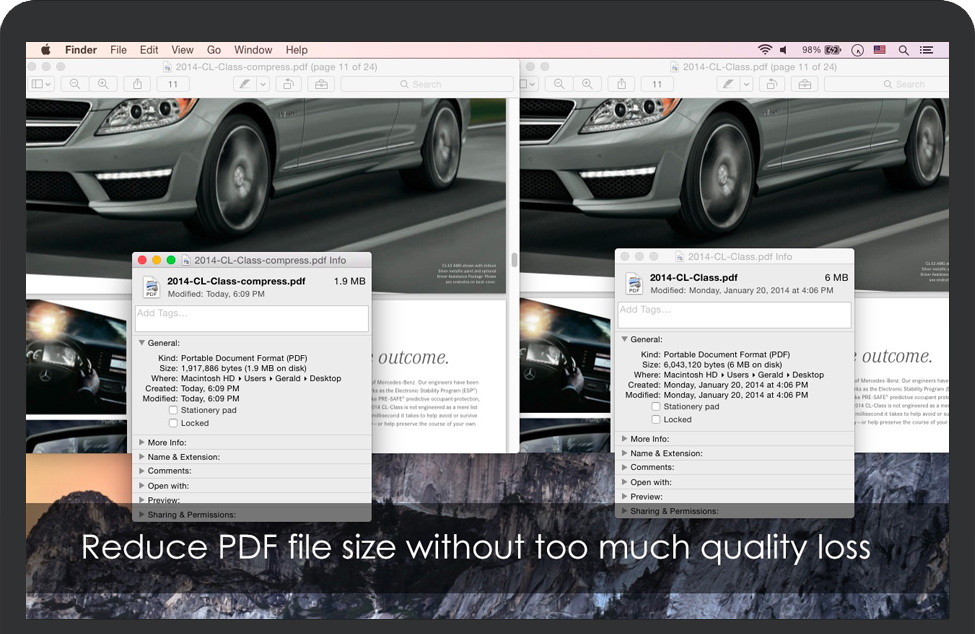Open the Window menu in menu bar
Screen dimensions: 975x634
tap(253, 50)
